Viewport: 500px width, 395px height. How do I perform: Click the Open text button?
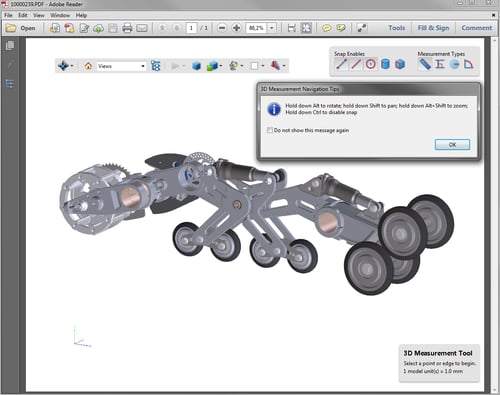coord(28,28)
